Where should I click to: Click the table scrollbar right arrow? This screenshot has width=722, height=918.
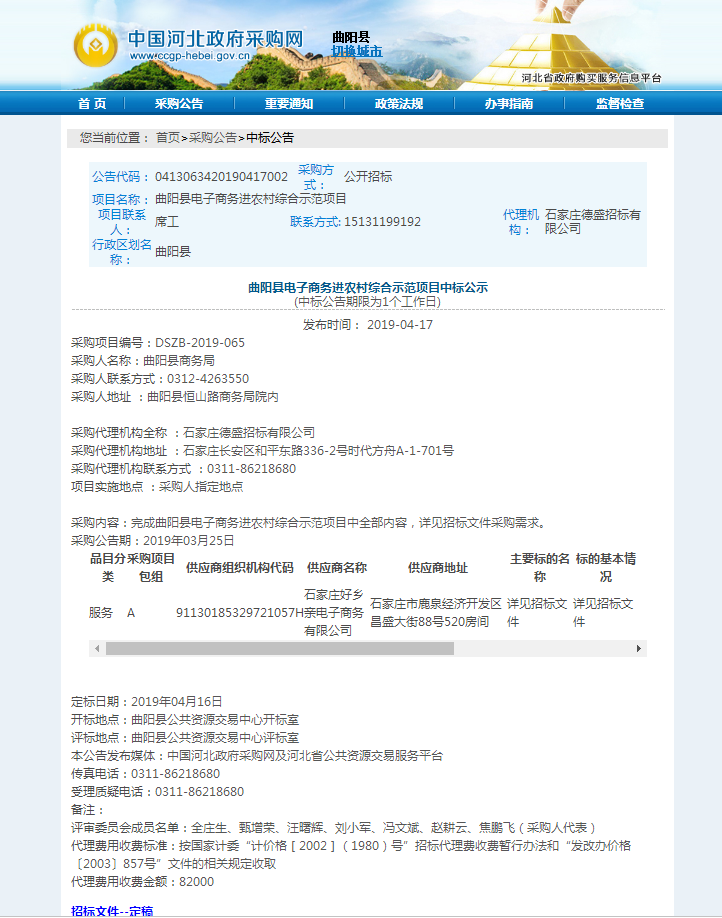pyautogui.click(x=639, y=649)
